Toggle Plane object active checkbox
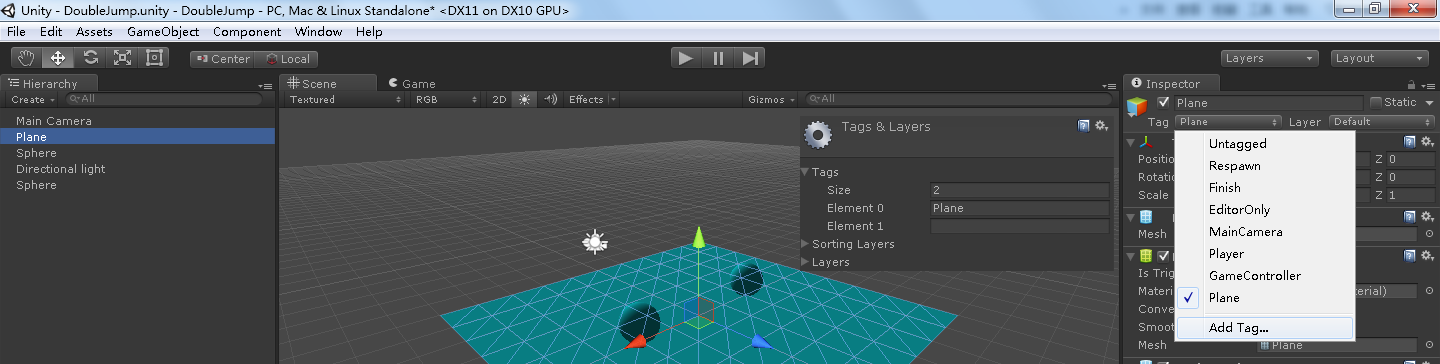This screenshot has width=1440, height=364. [x=1163, y=102]
